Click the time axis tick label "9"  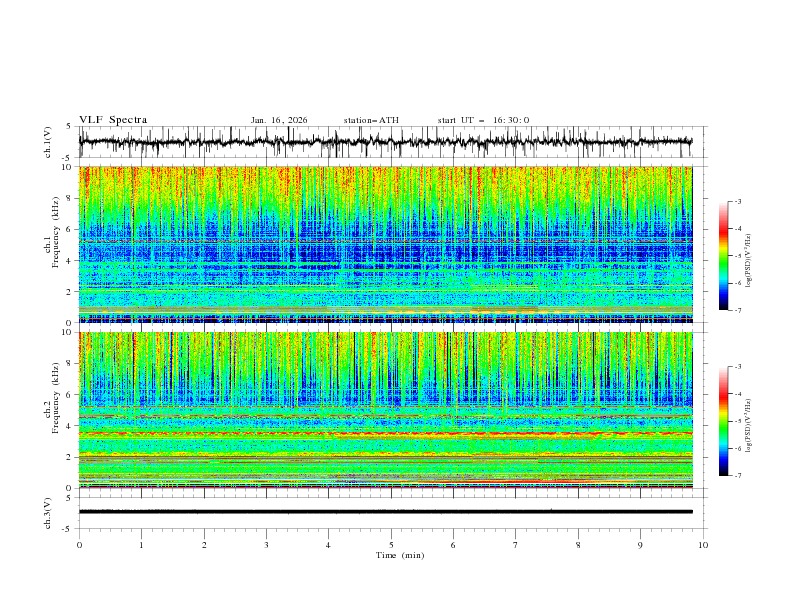640,545
